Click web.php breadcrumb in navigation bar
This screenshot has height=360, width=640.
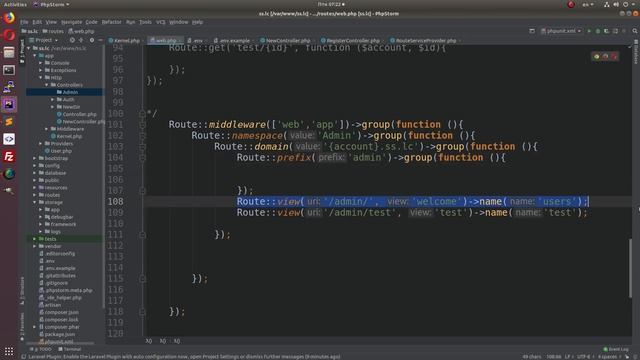(x=81, y=31)
